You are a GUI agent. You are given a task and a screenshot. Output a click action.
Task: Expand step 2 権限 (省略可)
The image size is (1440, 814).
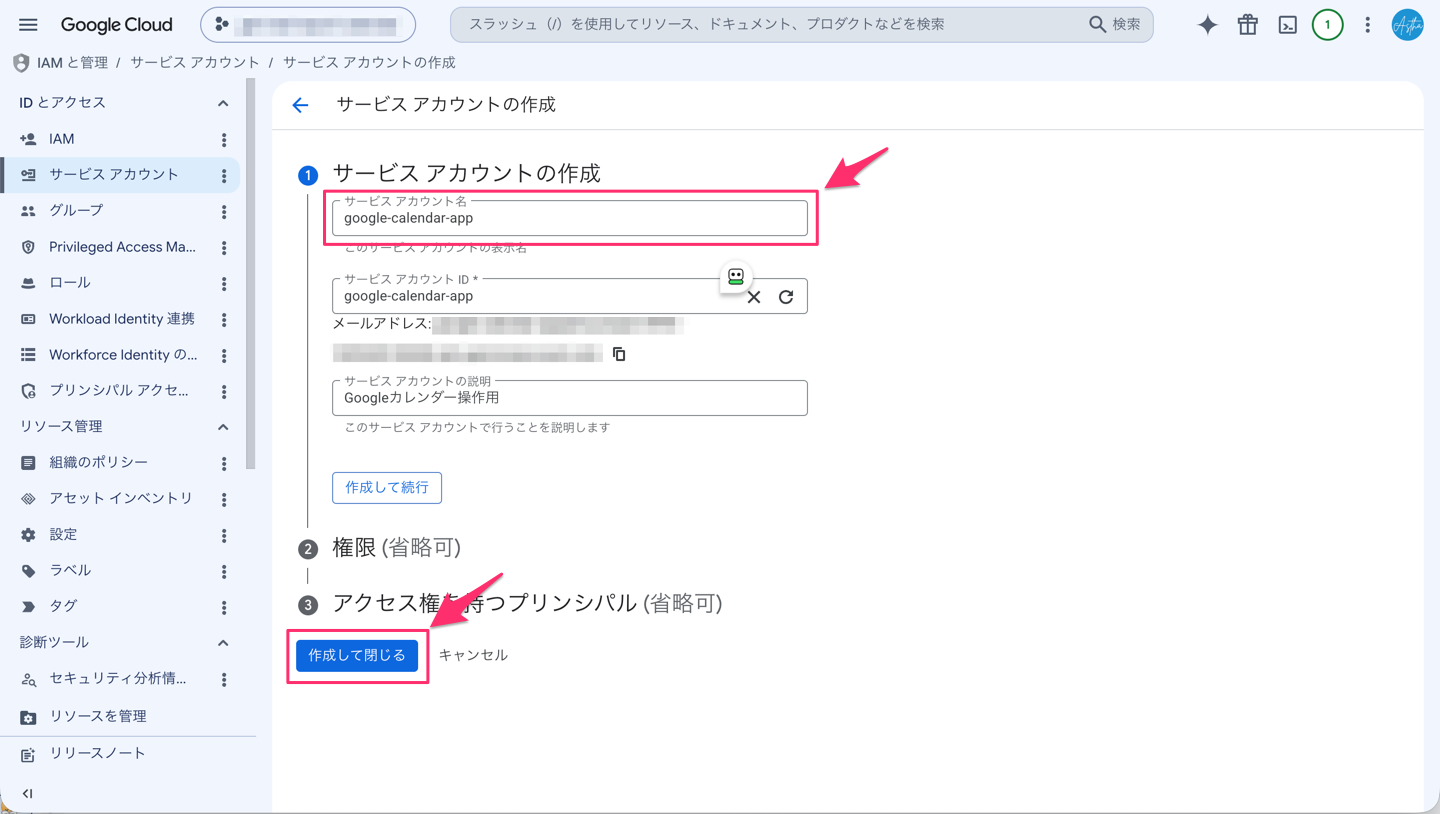point(396,548)
